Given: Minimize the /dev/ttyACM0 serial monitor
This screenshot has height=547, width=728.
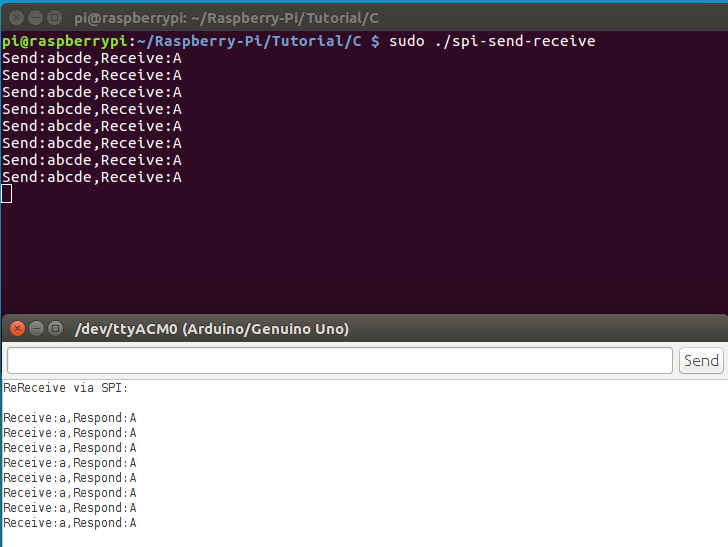Looking at the screenshot, I should tap(35, 329).
